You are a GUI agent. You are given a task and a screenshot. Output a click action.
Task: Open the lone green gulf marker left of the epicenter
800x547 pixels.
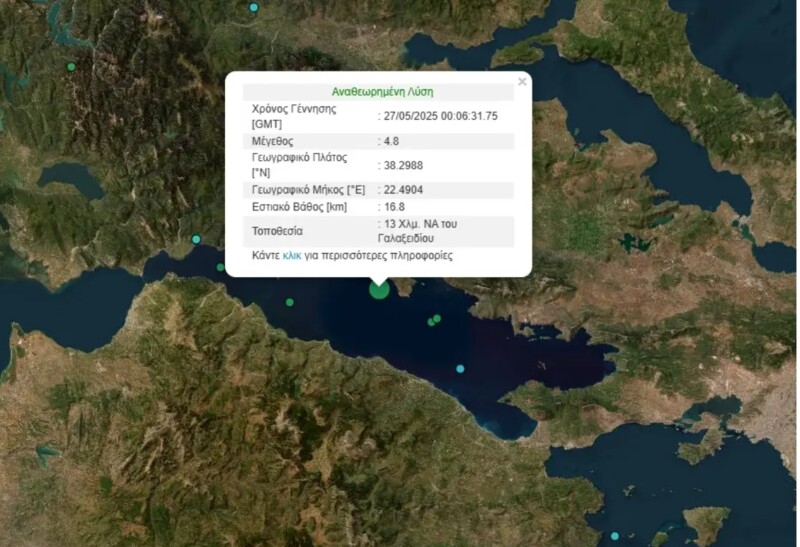point(290,302)
